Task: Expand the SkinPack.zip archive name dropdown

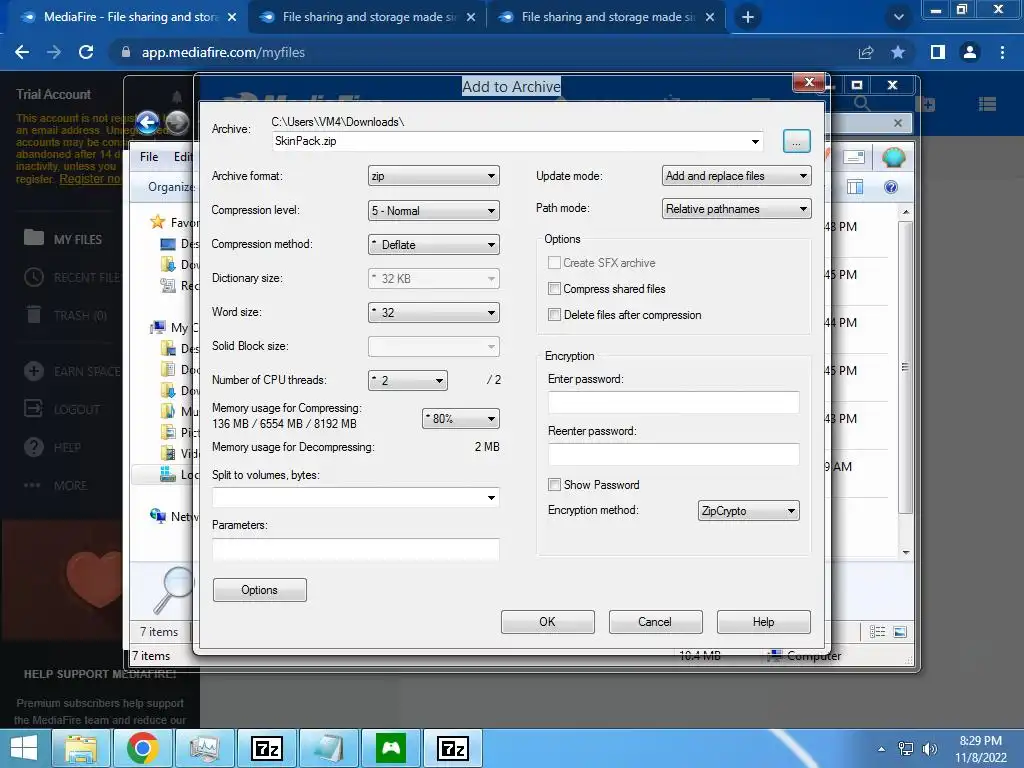Action: tap(755, 141)
